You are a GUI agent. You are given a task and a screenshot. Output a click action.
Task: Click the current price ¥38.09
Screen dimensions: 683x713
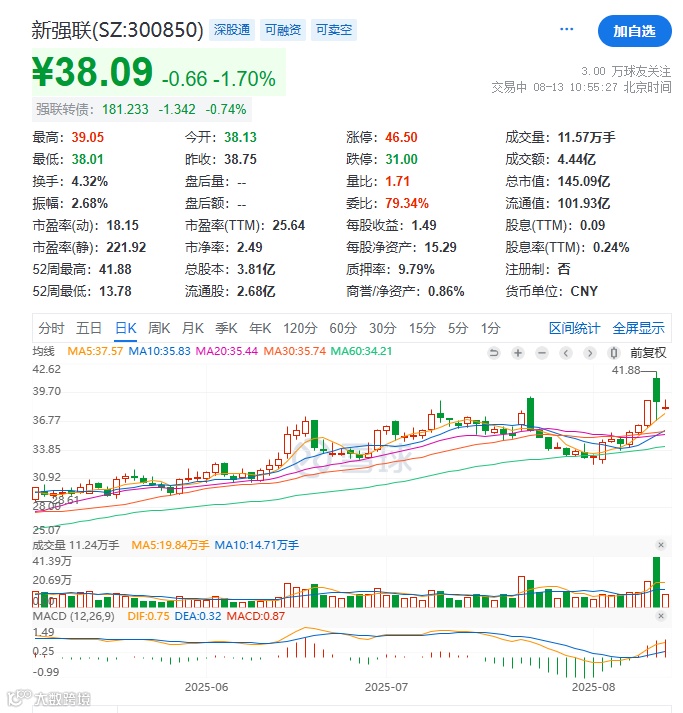[92, 72]
